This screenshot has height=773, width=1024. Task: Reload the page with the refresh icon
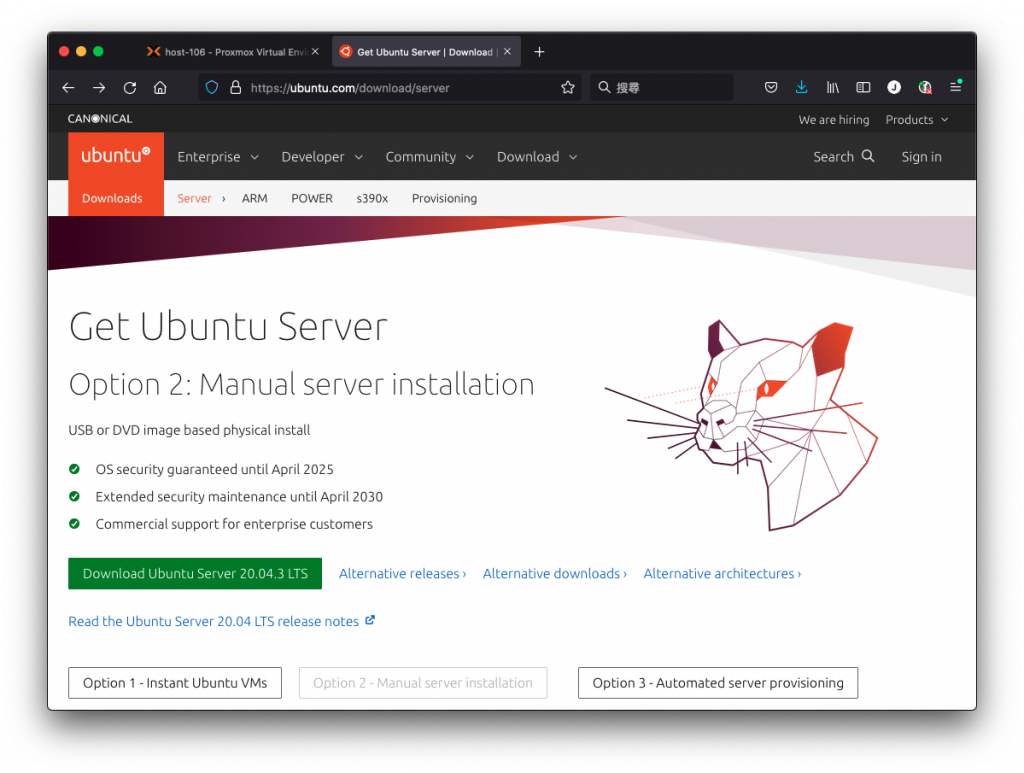coord(130,87)
